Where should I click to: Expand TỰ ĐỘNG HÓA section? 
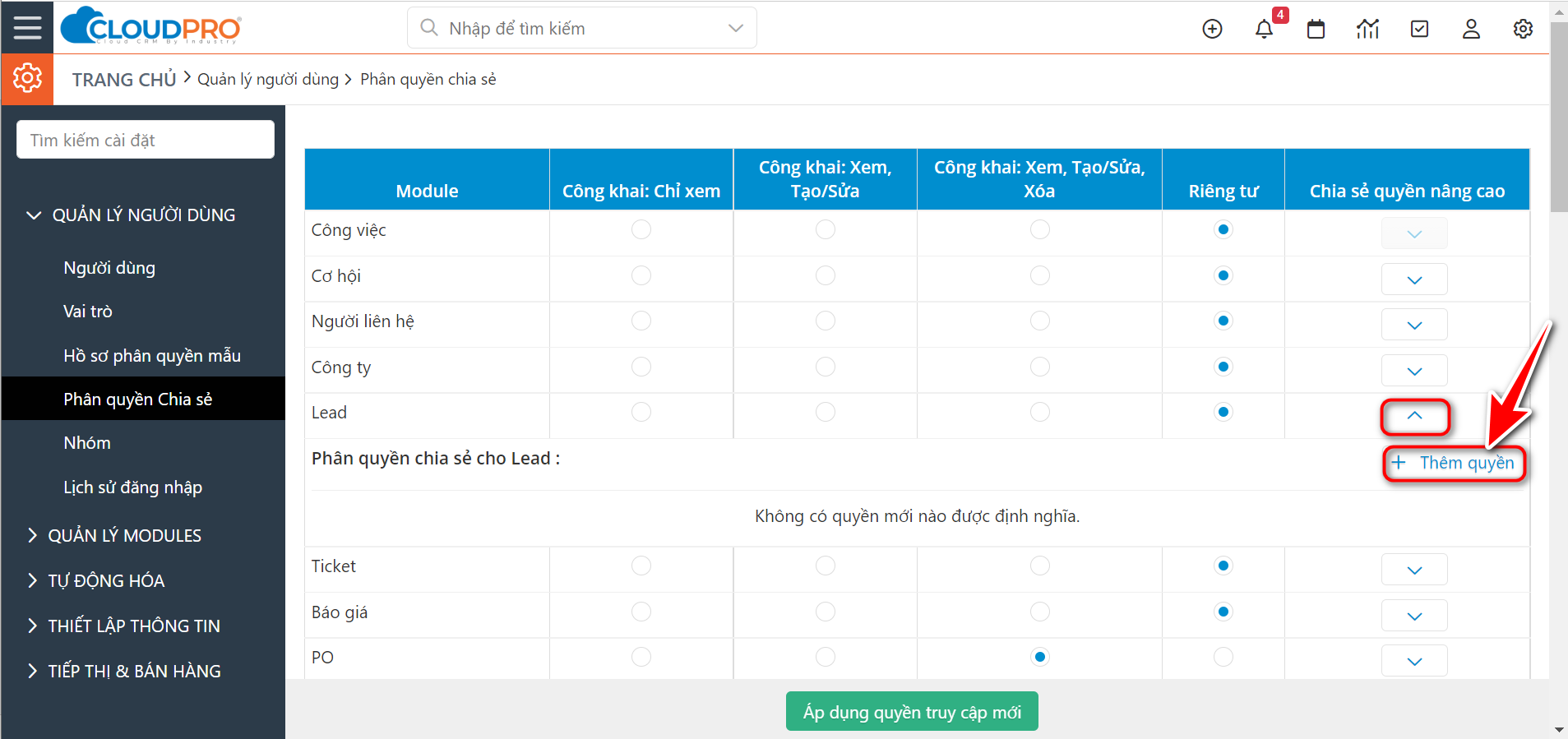96,581
